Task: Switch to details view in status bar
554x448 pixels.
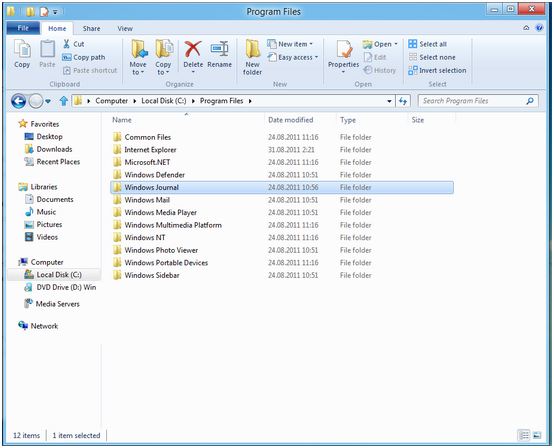Action: click(525, 435)
